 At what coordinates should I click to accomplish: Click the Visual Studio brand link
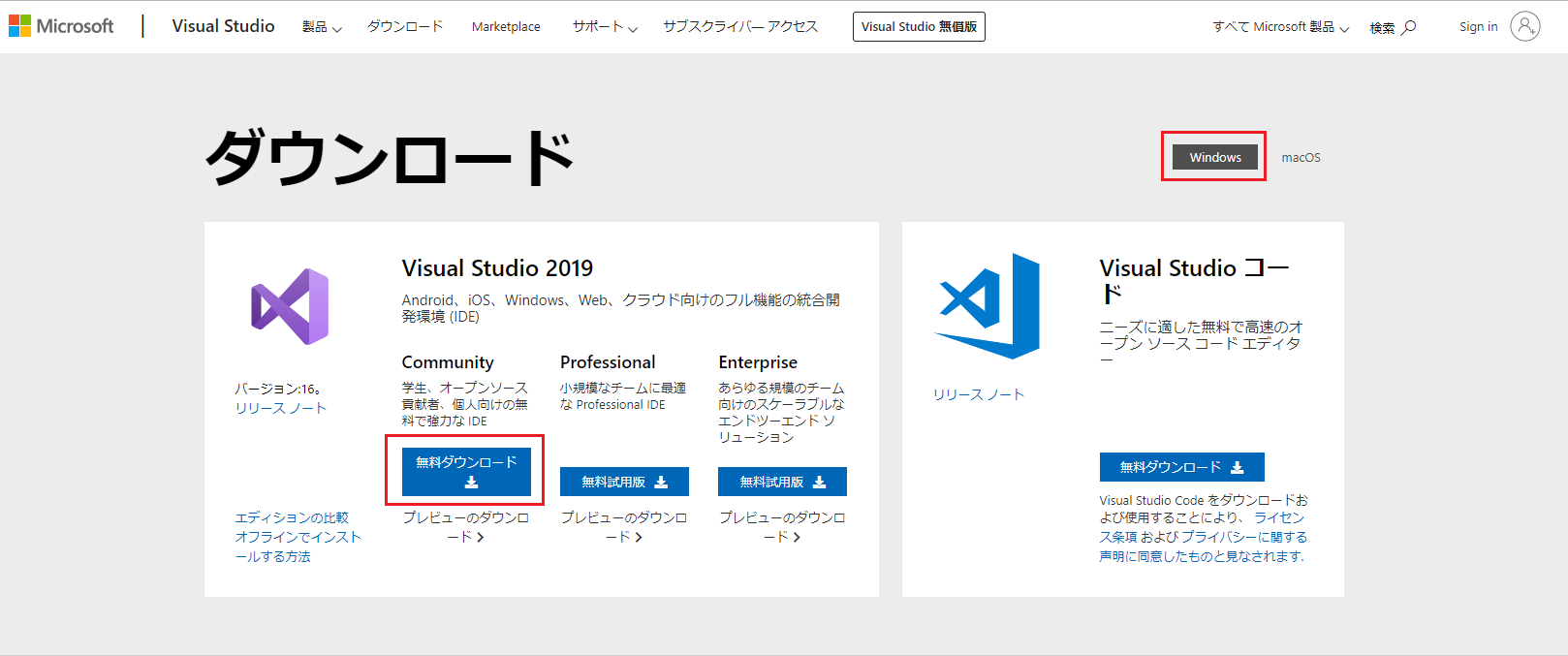point(223,26)
